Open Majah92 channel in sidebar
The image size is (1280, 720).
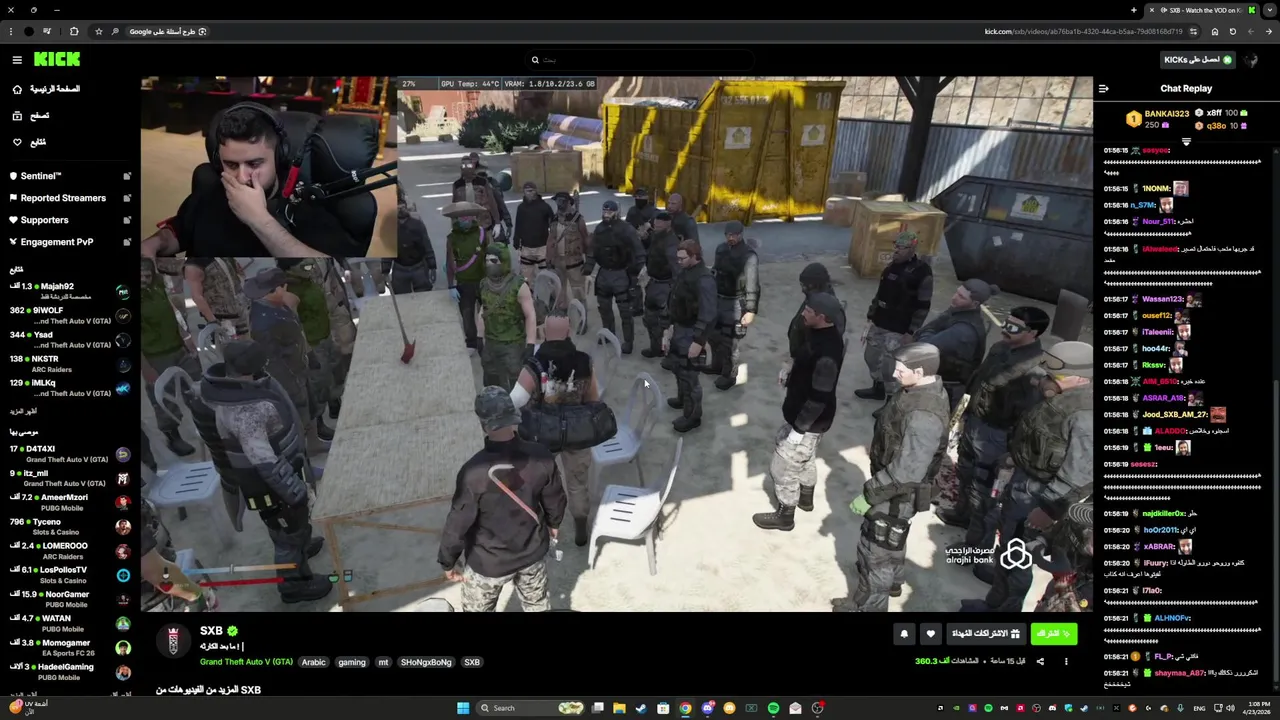pos(70,291)
